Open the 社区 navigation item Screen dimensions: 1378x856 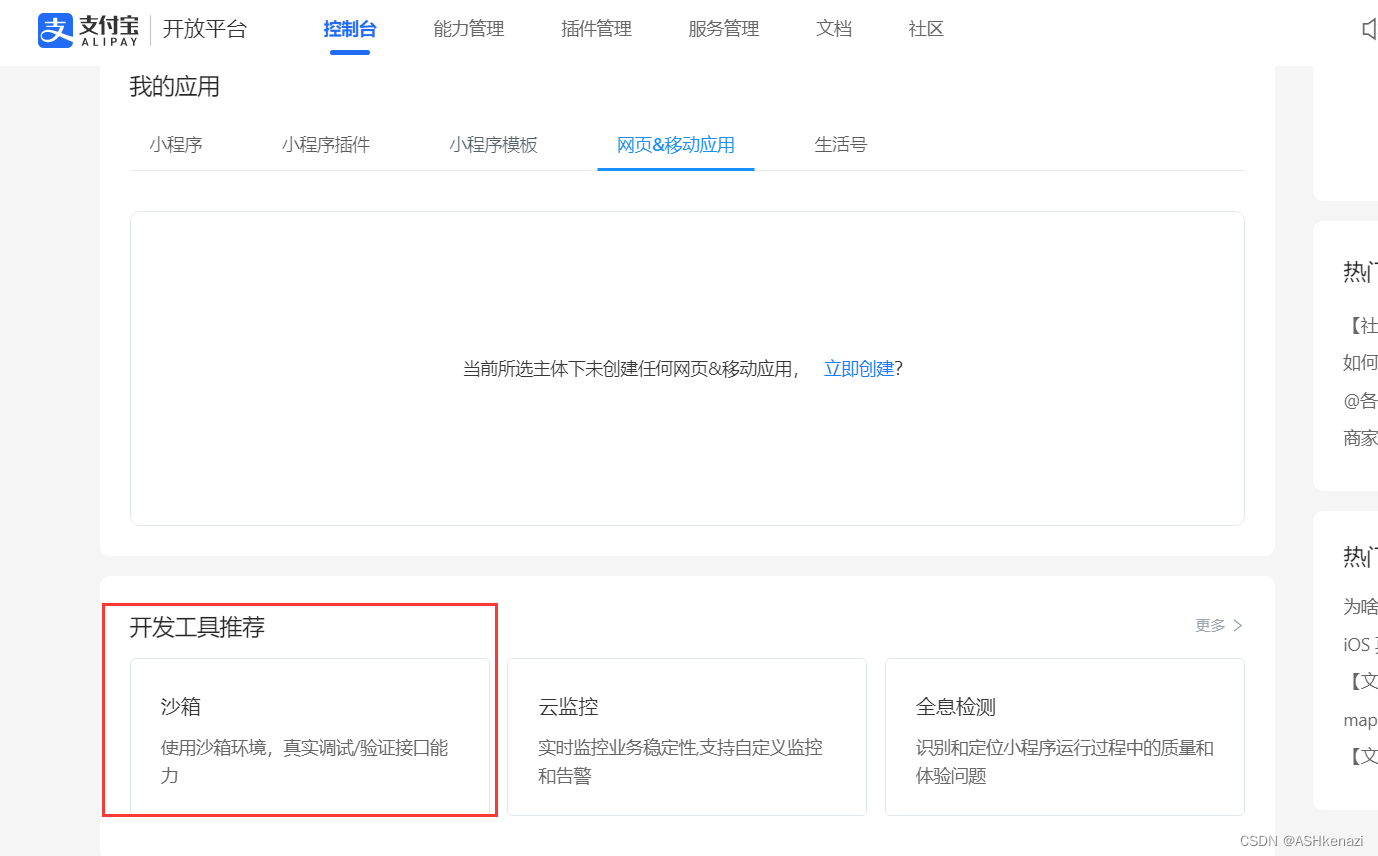926,29
